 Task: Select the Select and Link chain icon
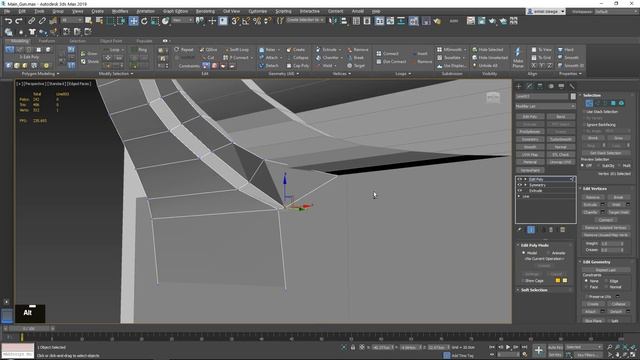(x=31, y=21)
